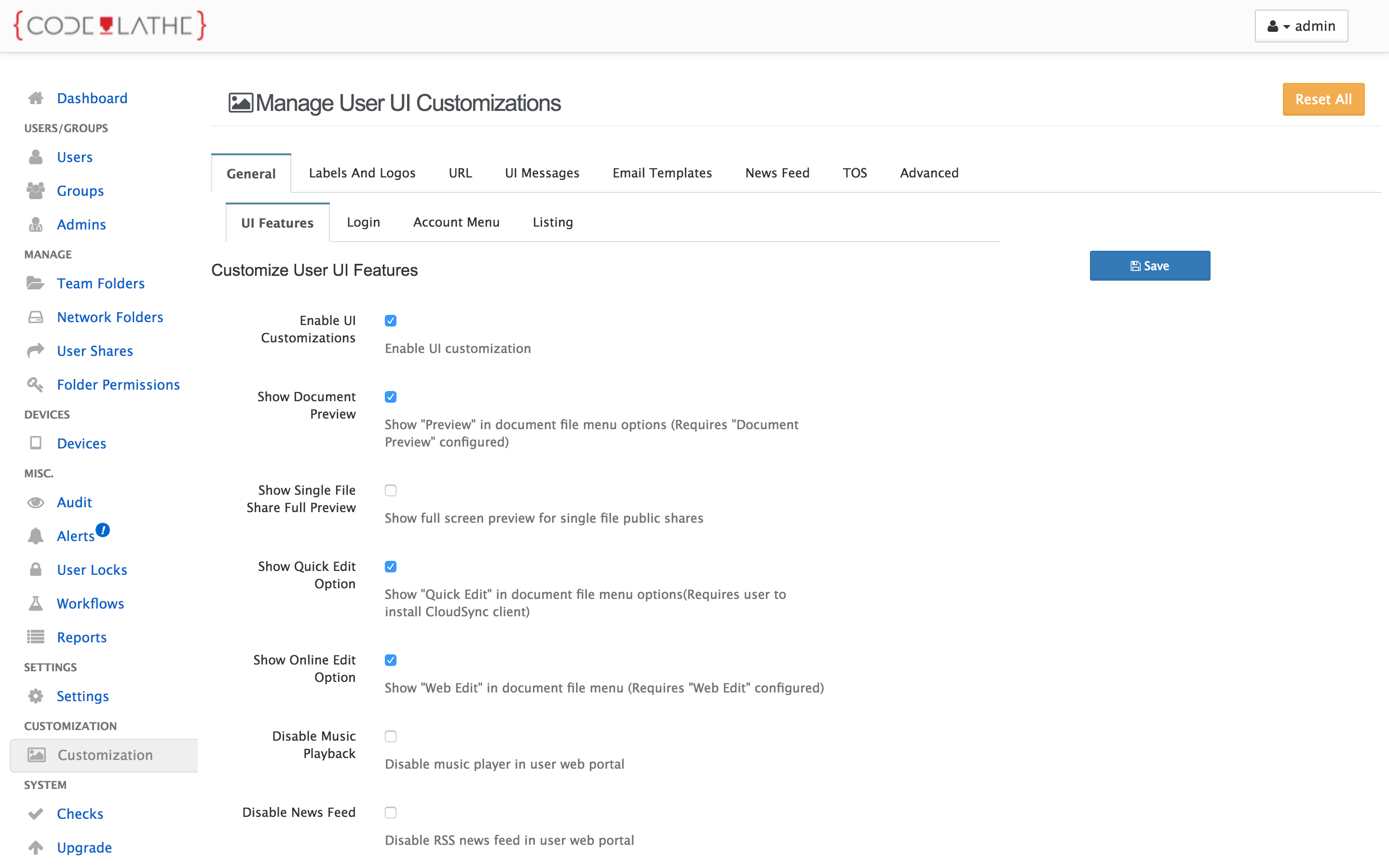Image resolution: width=1389 pixels, height=868 pixels.
Task: Click the blue Alerts notification badge
Action: pyautogui.click(x=103, y=529)
